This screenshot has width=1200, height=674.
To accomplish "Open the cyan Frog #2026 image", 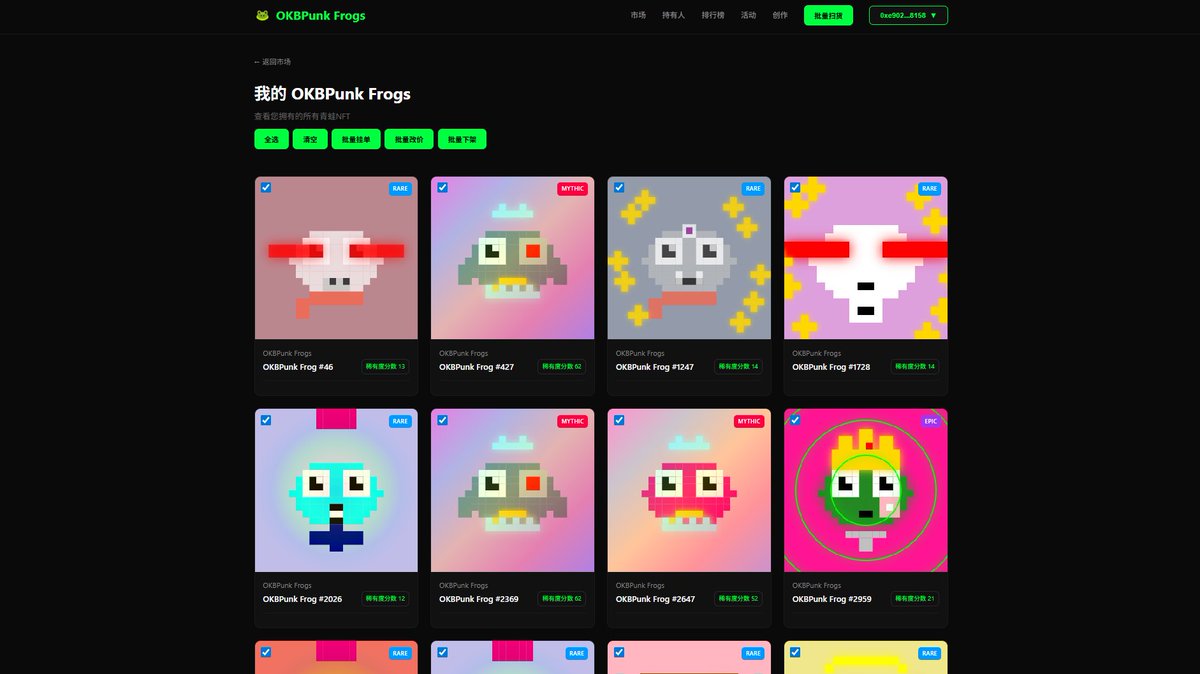I will pyautogui.click(x=336, y=490).
